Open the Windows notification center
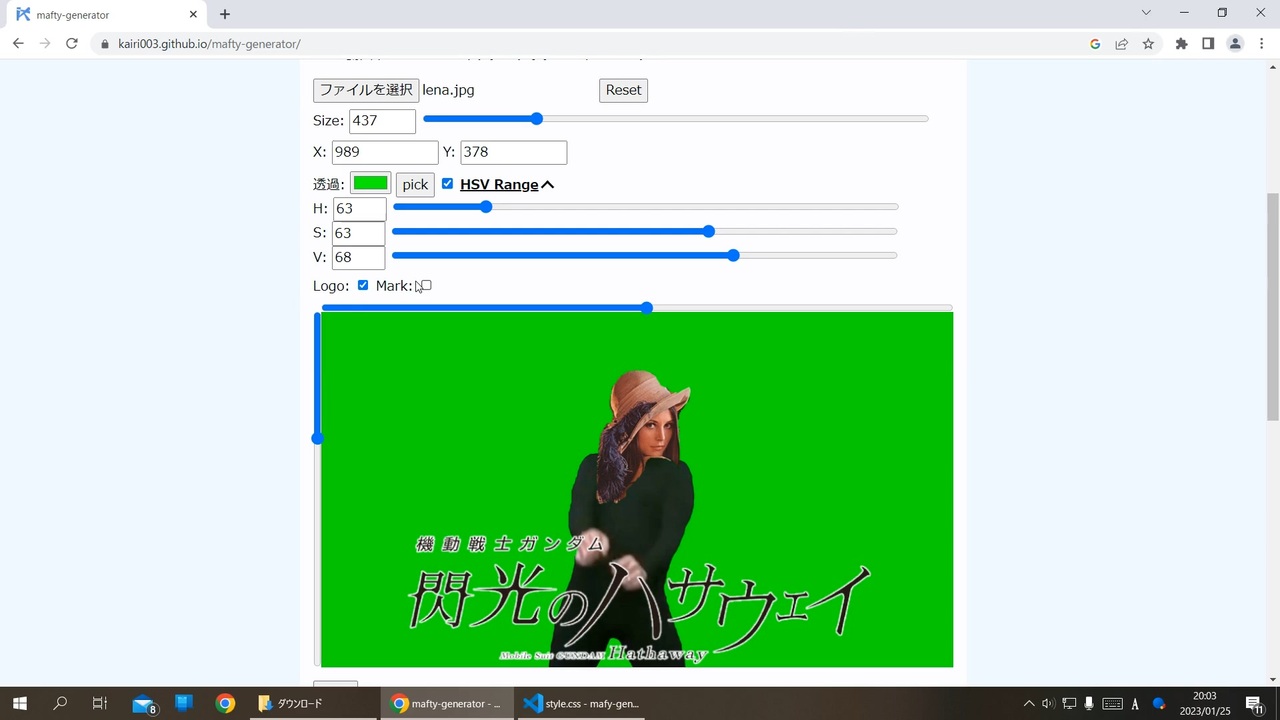The height and width of the screenshot is (720, 1280). click(1255, 703)
